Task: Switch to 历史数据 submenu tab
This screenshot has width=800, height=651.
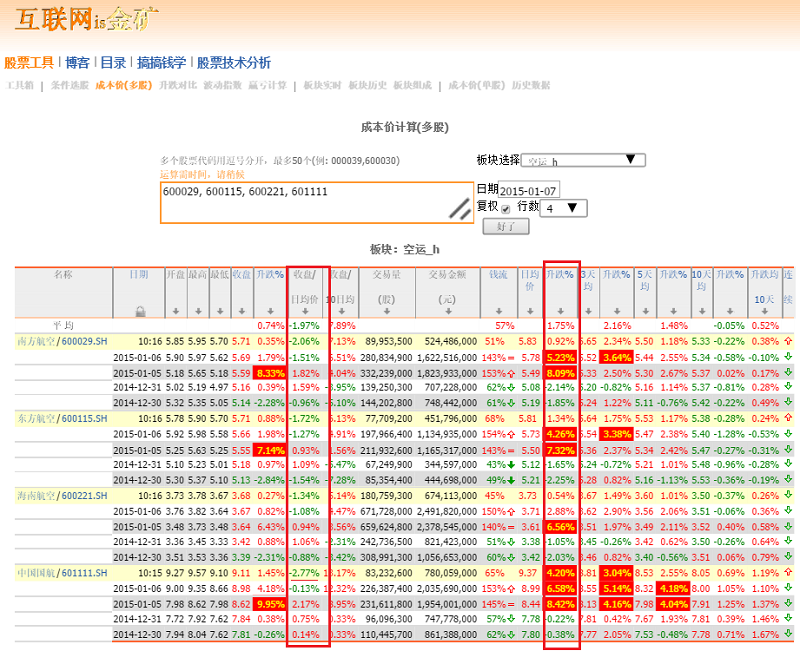Action: [x=531, y=85]
